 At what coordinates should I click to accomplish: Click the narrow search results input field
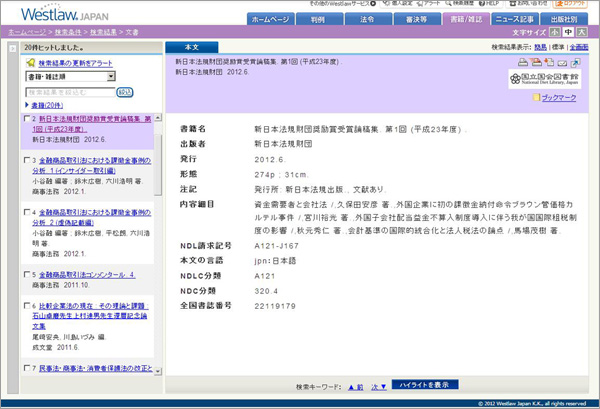click(x=68, y=91)
